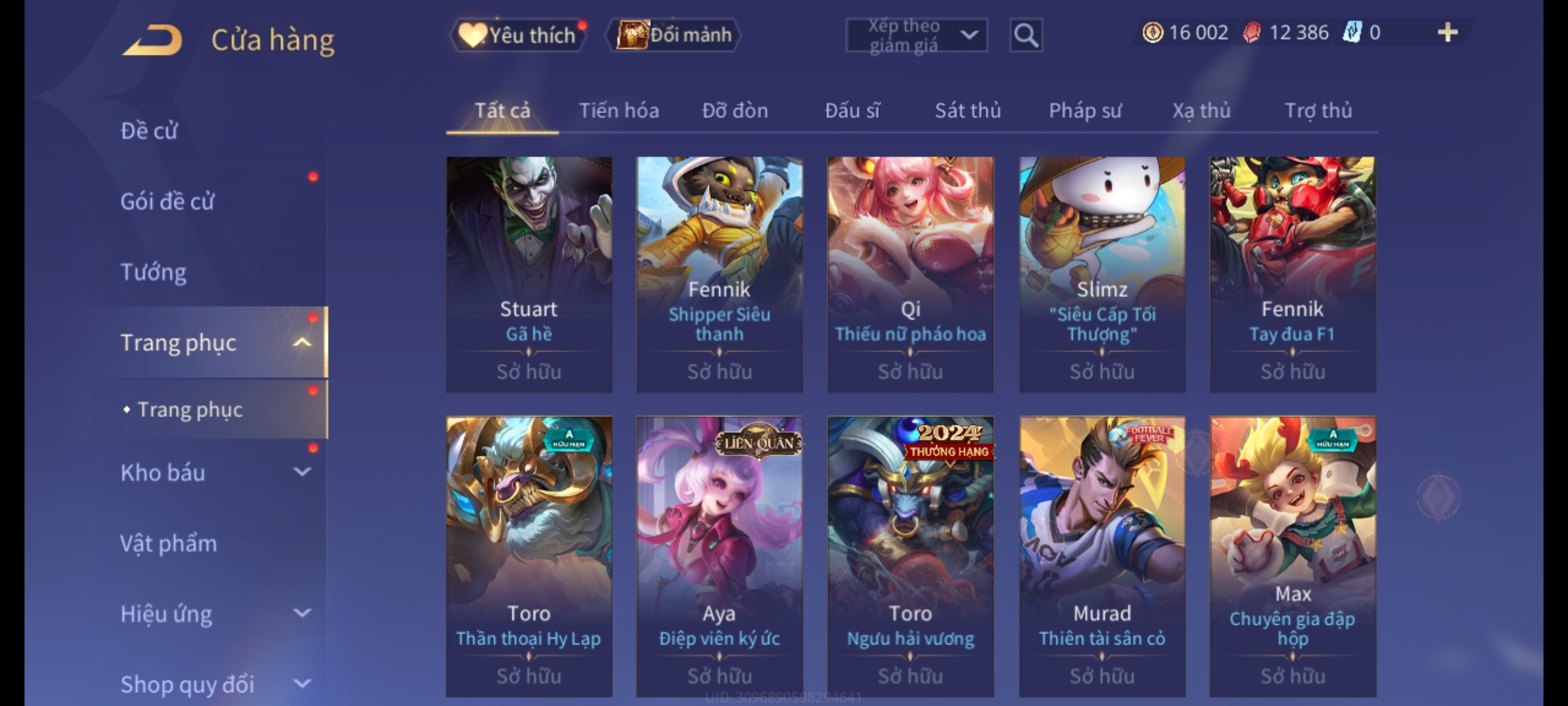Screen dimensions: 1568x706
Task: Open Yêu thích favorites heart button
Action: [x=518, y=35]
